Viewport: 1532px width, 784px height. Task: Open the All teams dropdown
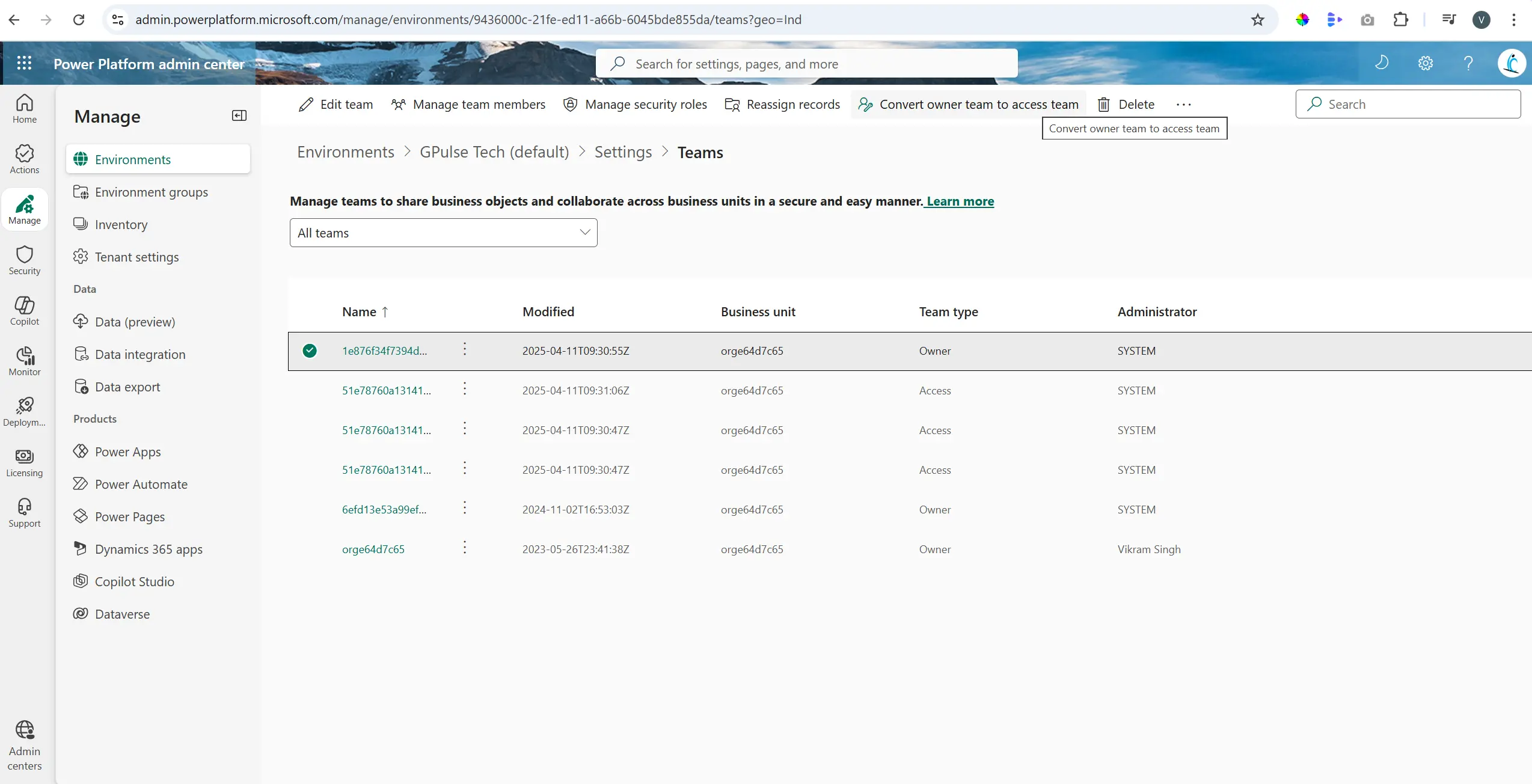[x=443, y=233]
